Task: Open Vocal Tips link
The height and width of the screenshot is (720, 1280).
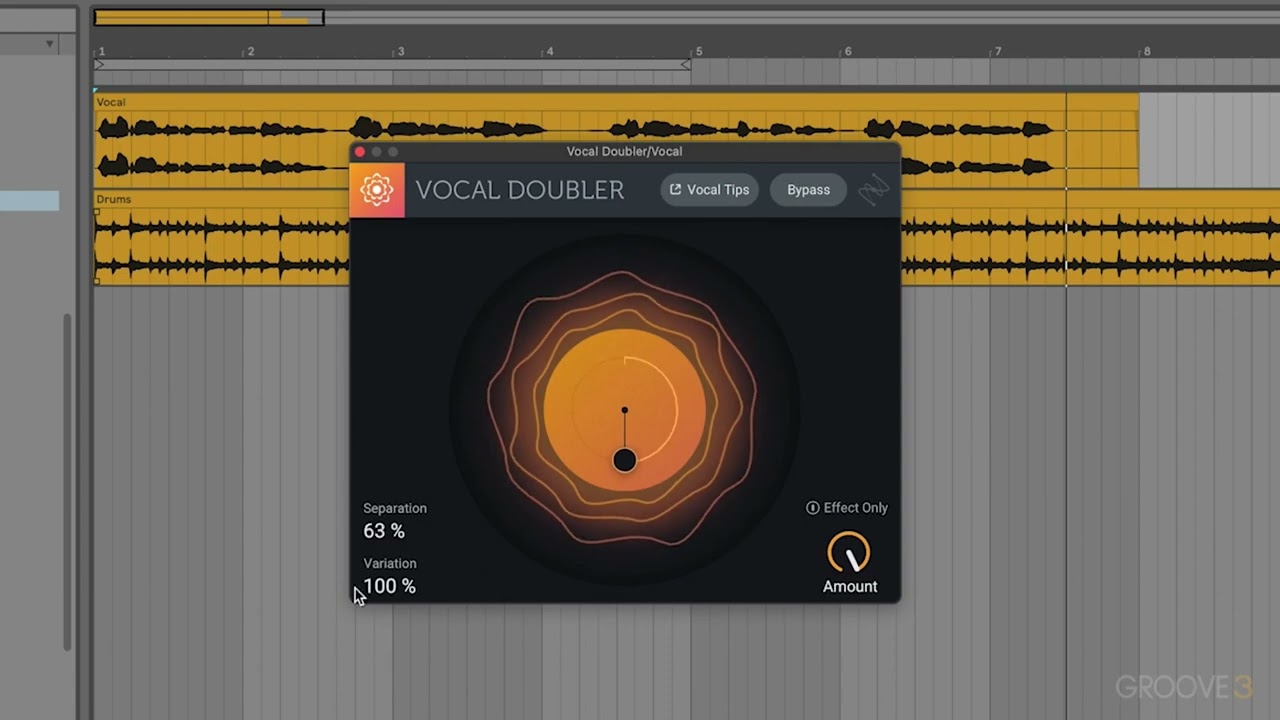Action: tap(709, 190)
